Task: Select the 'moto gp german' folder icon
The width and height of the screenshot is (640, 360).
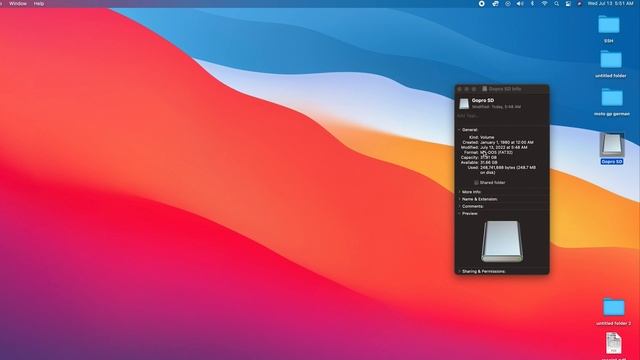Action: tap(611, 98)
